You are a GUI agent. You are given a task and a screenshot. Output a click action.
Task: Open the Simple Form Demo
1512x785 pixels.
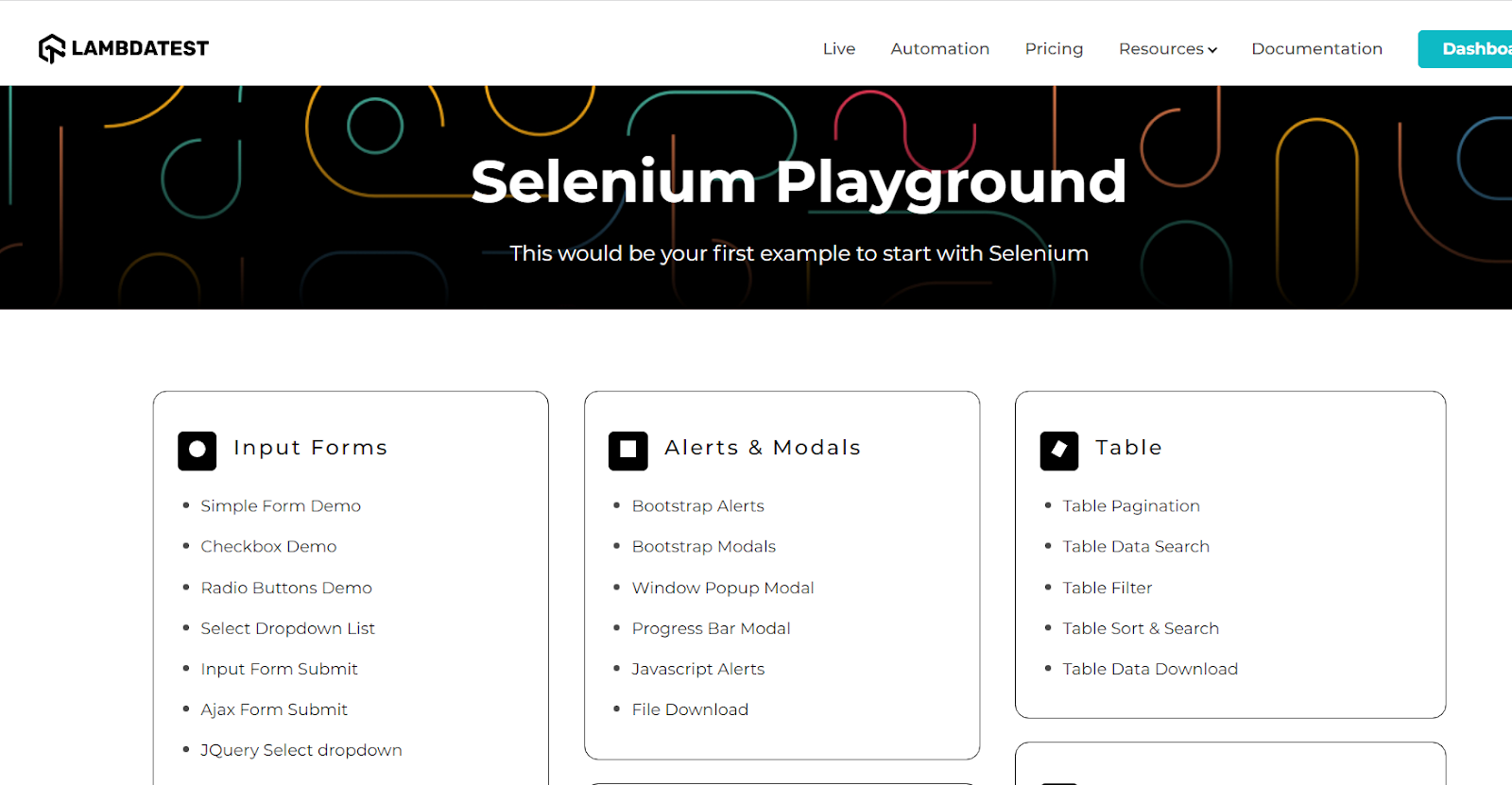coord(280,505)
